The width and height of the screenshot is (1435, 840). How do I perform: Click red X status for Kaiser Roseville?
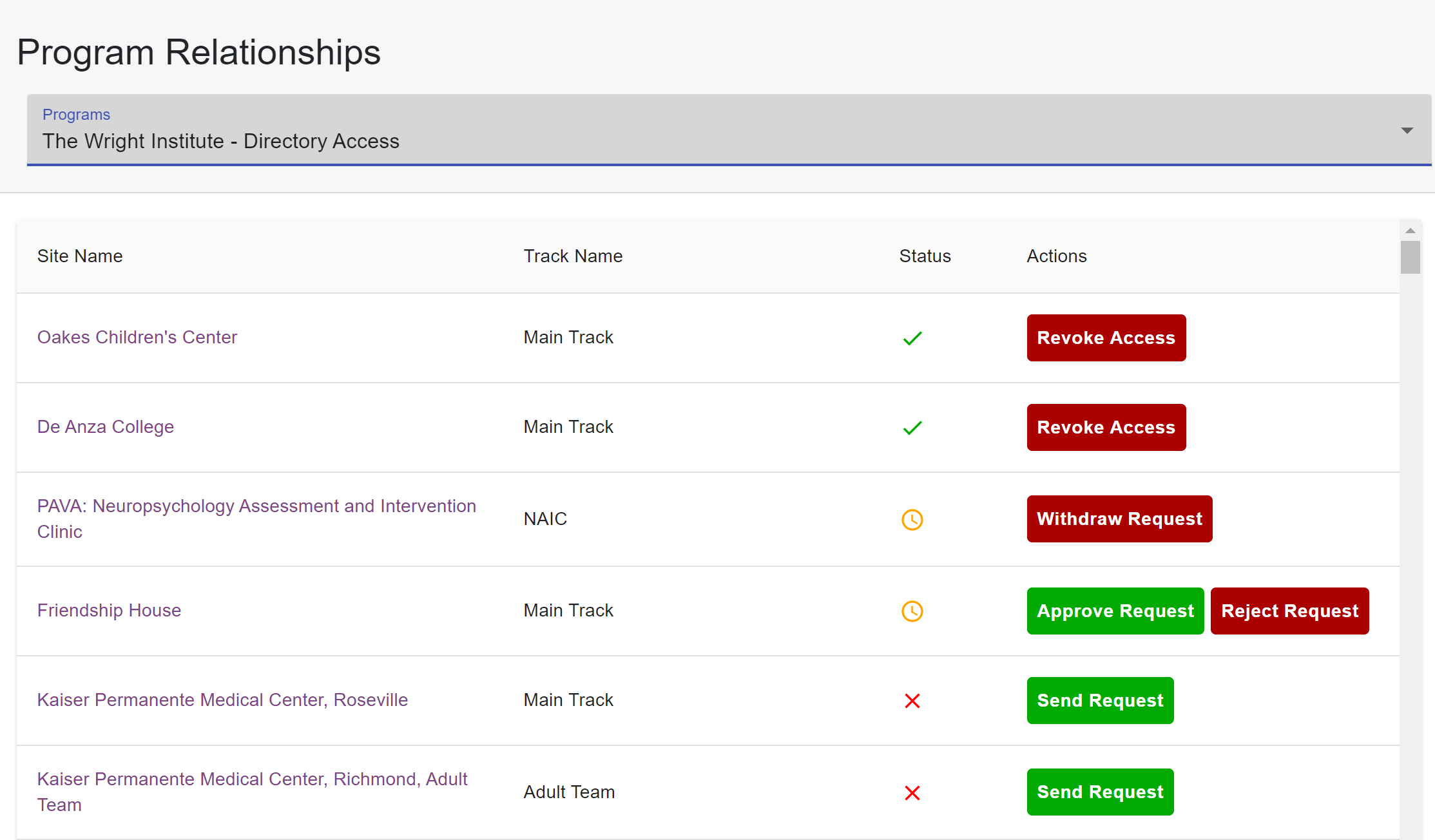coord(912,701)
